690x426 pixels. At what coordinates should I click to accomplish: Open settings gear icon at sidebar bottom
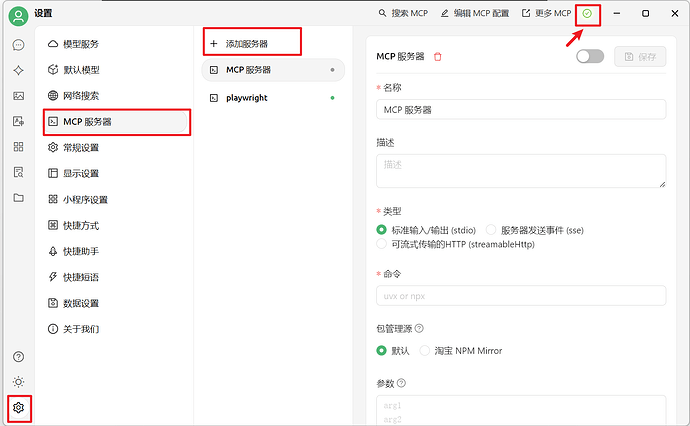click(18, 408)
